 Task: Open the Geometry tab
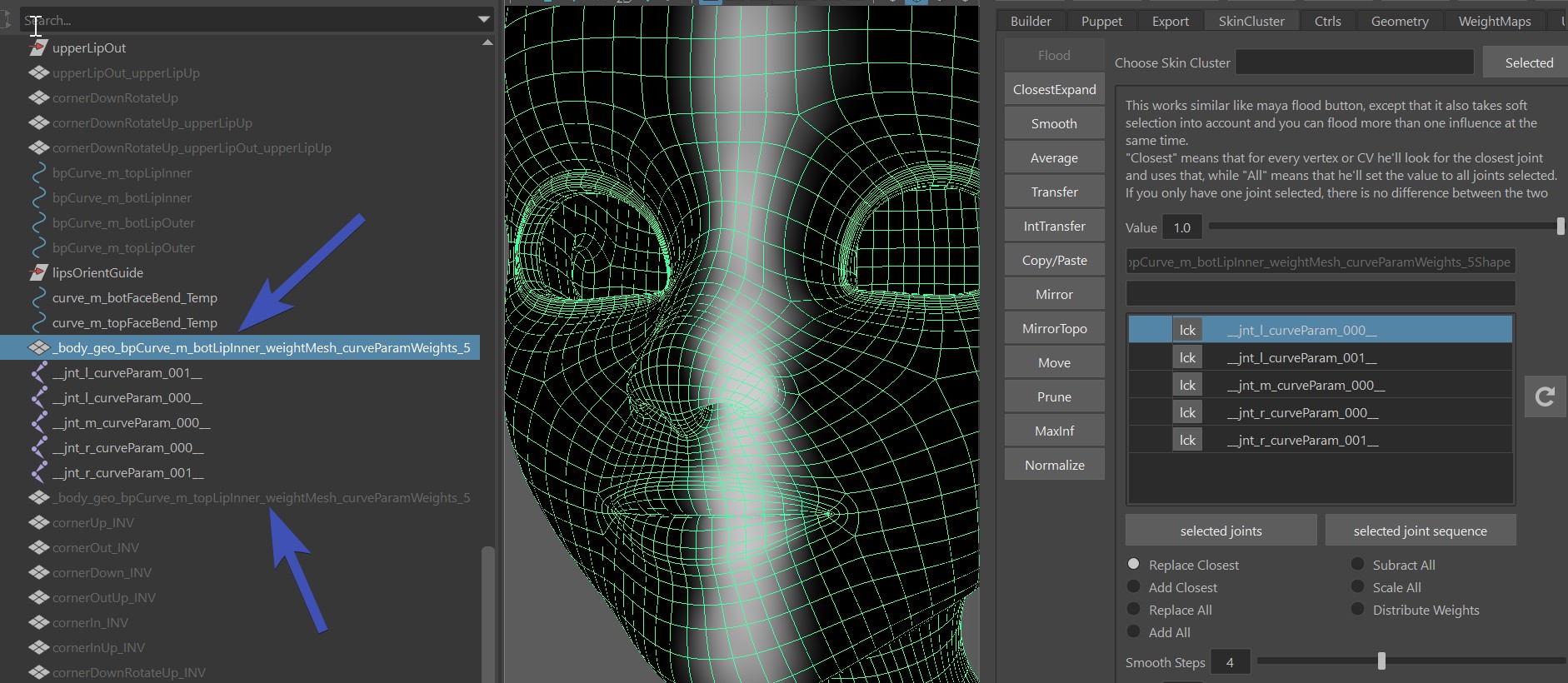[1400, 21]
